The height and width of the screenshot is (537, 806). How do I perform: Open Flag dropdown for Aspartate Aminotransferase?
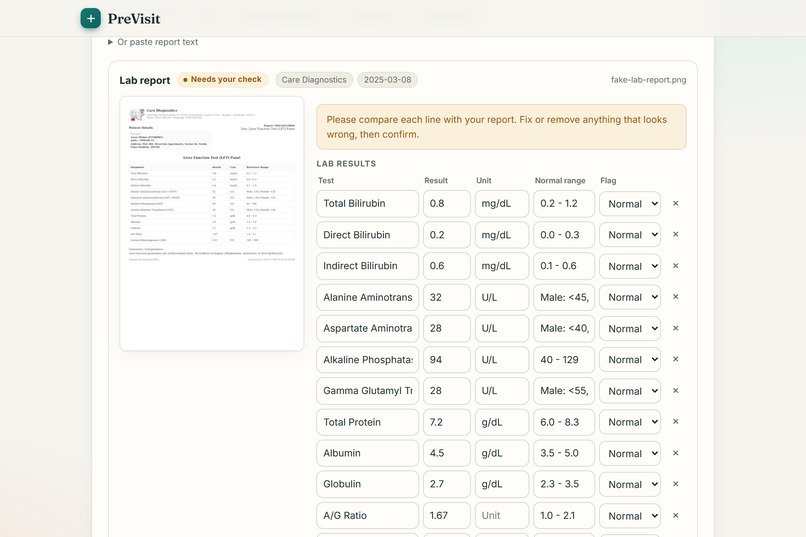point(630,328)
